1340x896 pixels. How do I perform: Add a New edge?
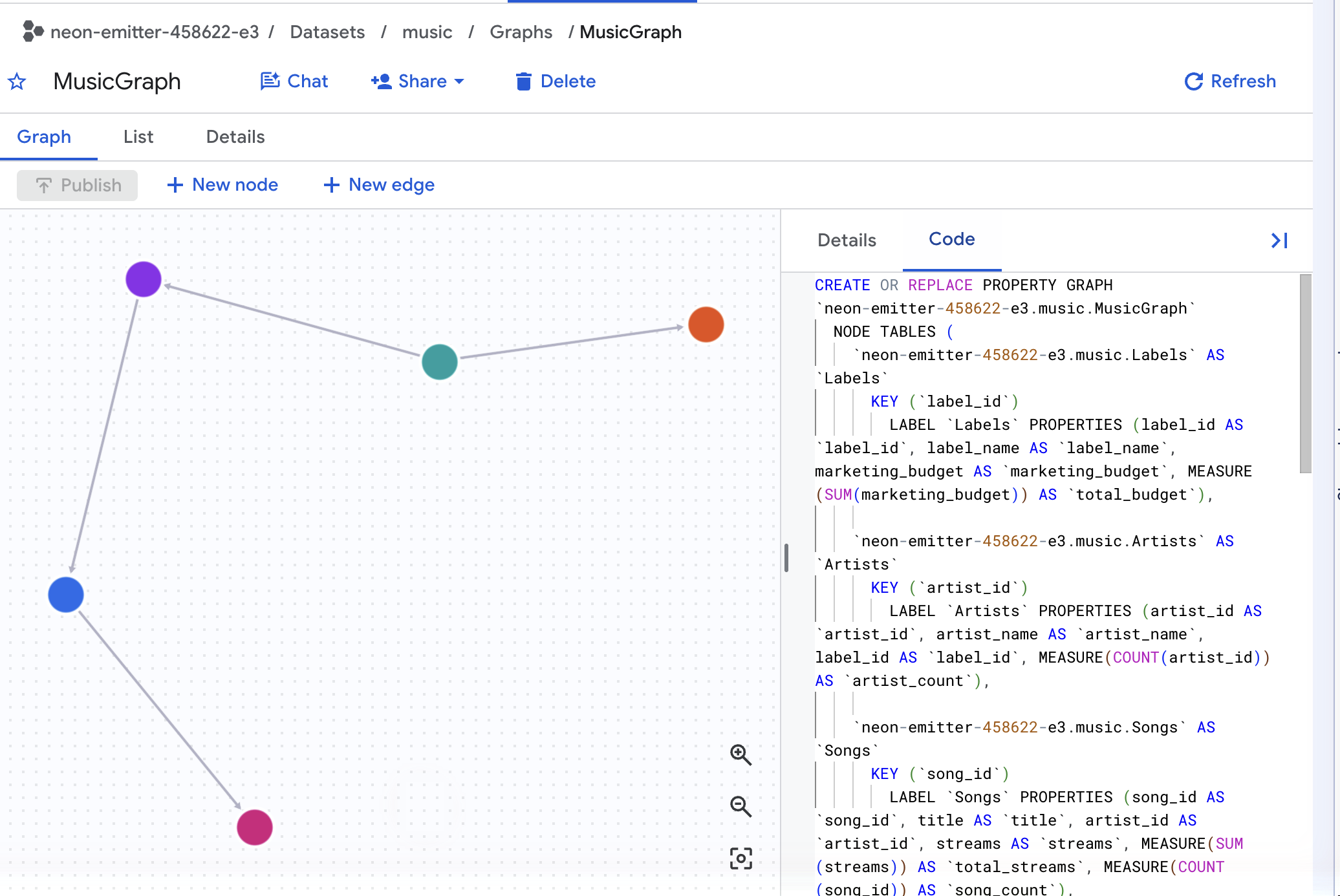coord(379,185)
